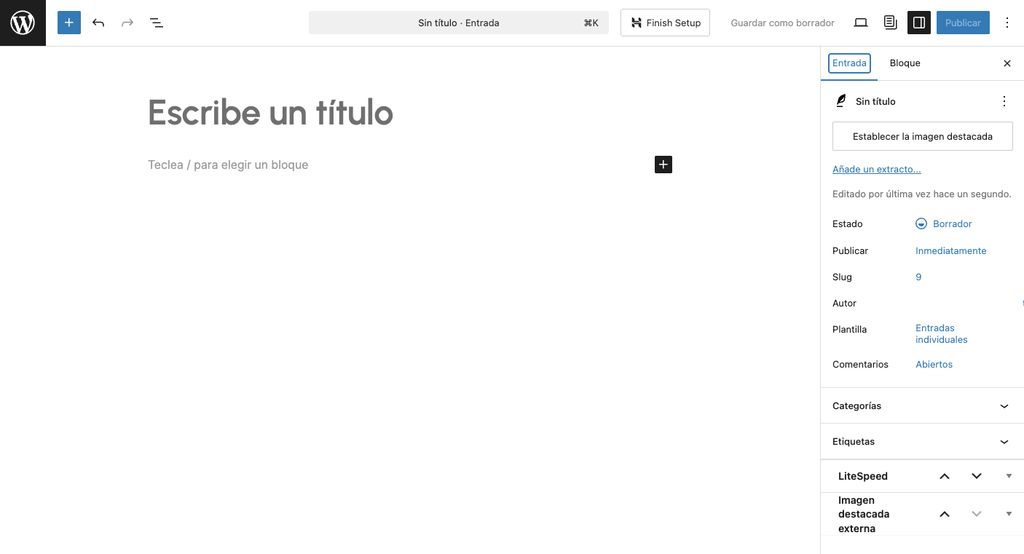Image resolution: width=1024 pixels, height=554 pixels.
Task: Click the Publicar button
Action: (963, 23)
